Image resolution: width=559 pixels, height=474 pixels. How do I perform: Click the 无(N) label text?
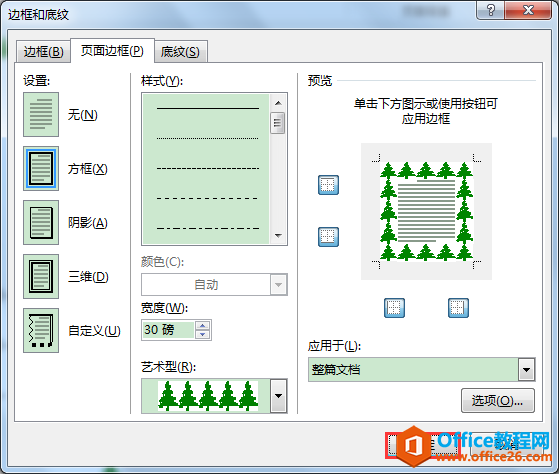83,115
